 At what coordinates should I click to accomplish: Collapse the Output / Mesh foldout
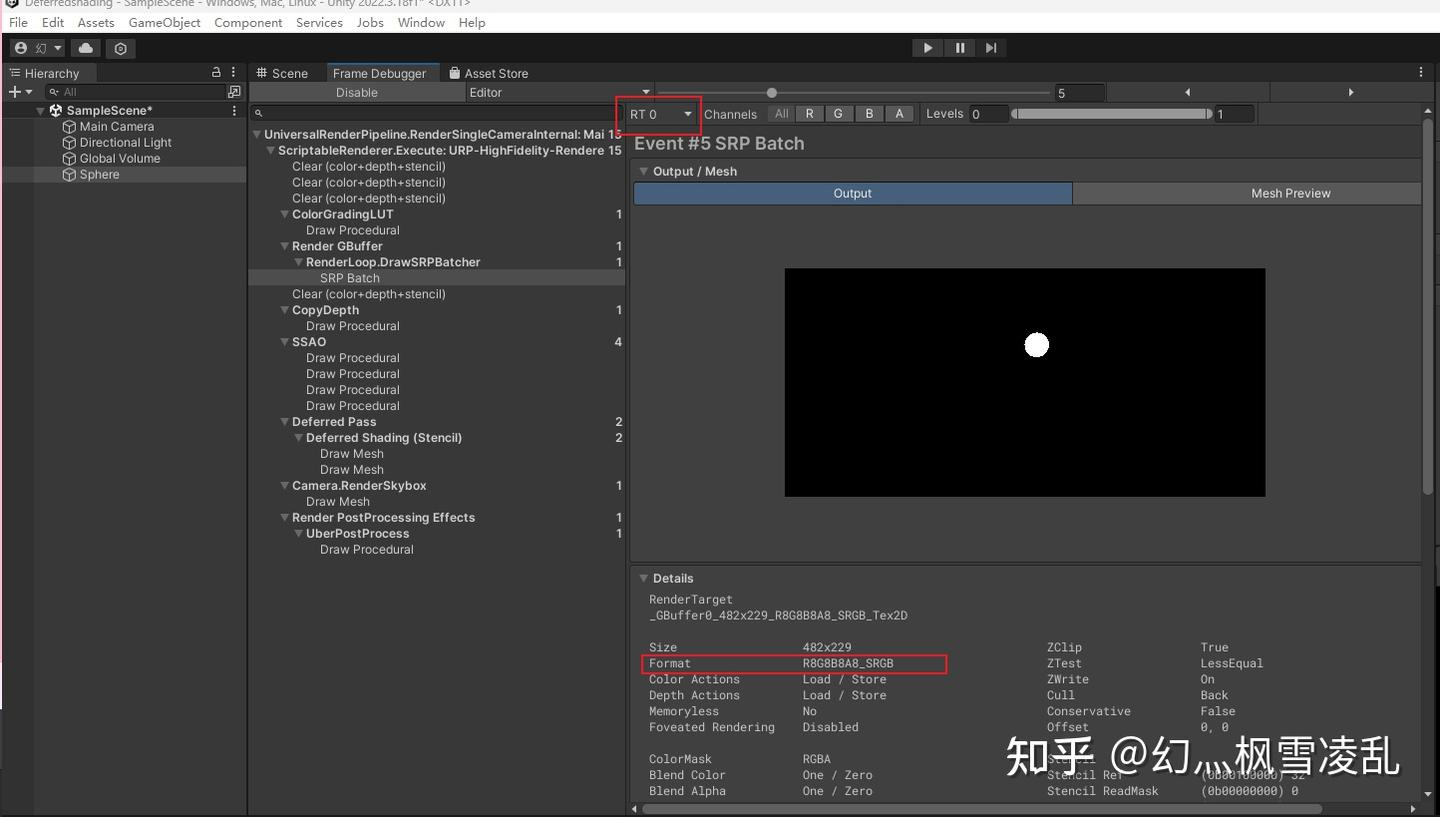(644, 172)
